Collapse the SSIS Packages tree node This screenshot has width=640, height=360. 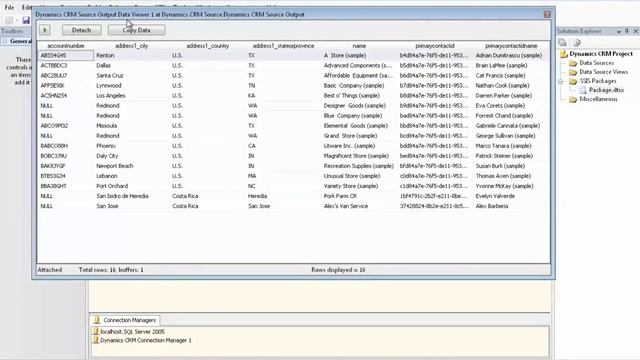click(x=561, y=81)
